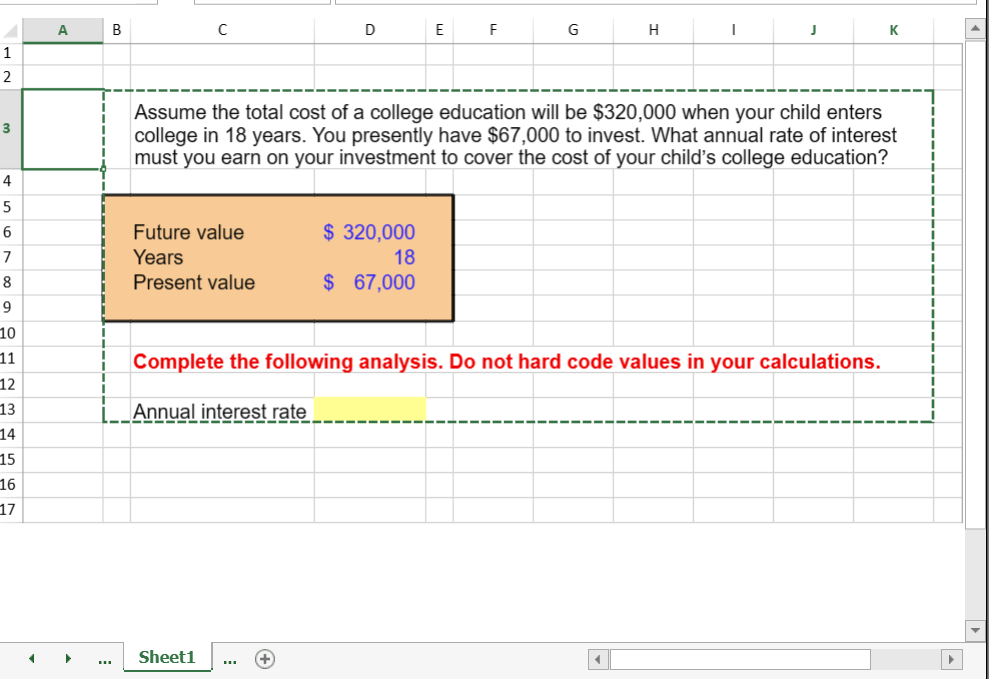Click the horizontal scrollbar right arrow
The width and height of the screenshot is (996, 679).
coord(951,658)
